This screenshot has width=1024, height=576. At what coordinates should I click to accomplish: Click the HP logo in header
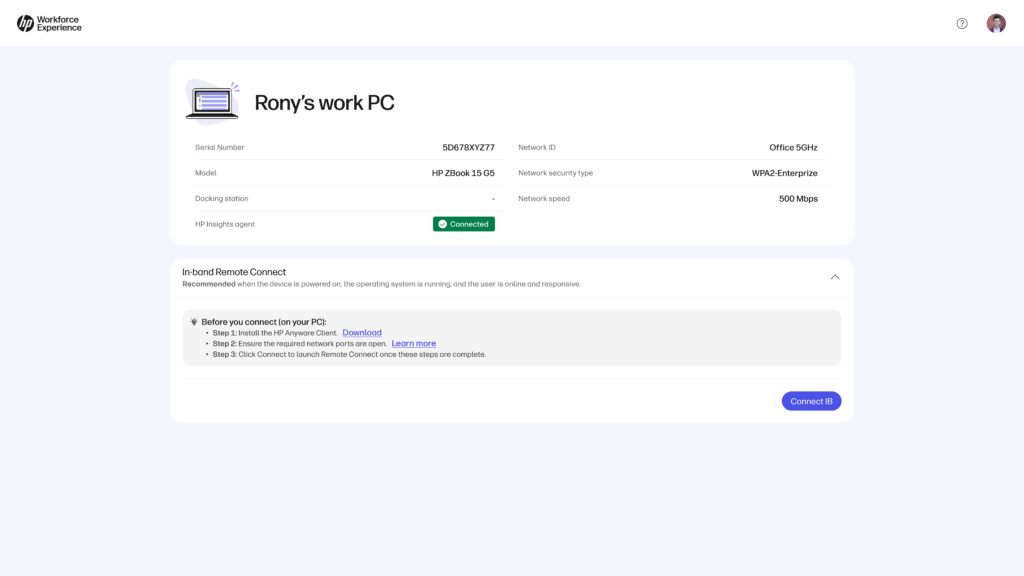pos(25,23)
